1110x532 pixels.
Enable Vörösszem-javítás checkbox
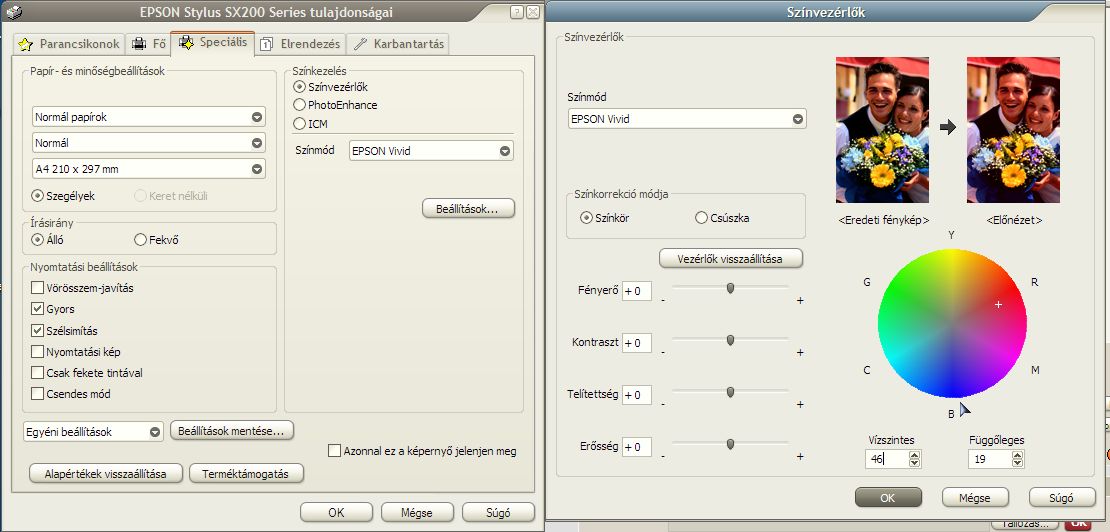[x=38, y=288]
